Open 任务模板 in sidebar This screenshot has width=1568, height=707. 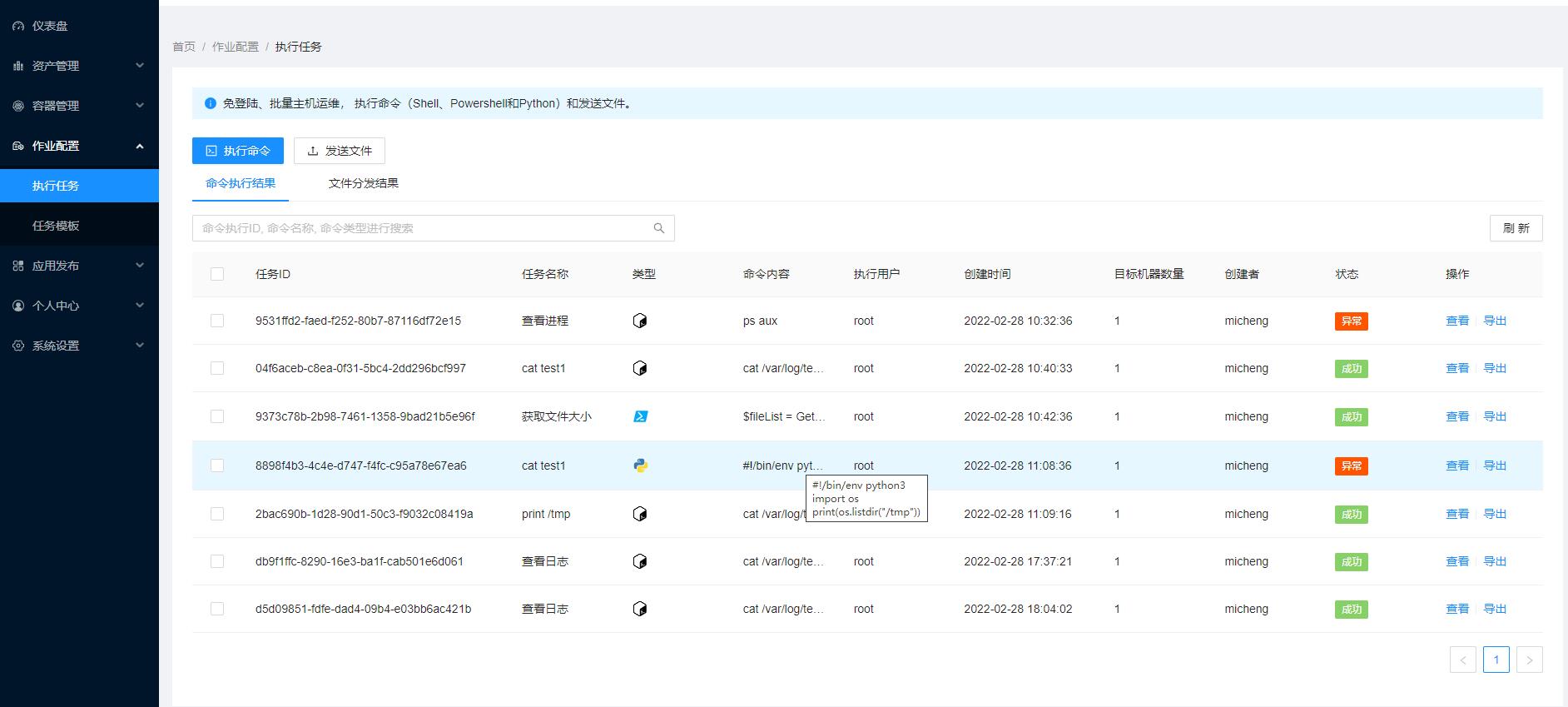click(x=79, y=226)
